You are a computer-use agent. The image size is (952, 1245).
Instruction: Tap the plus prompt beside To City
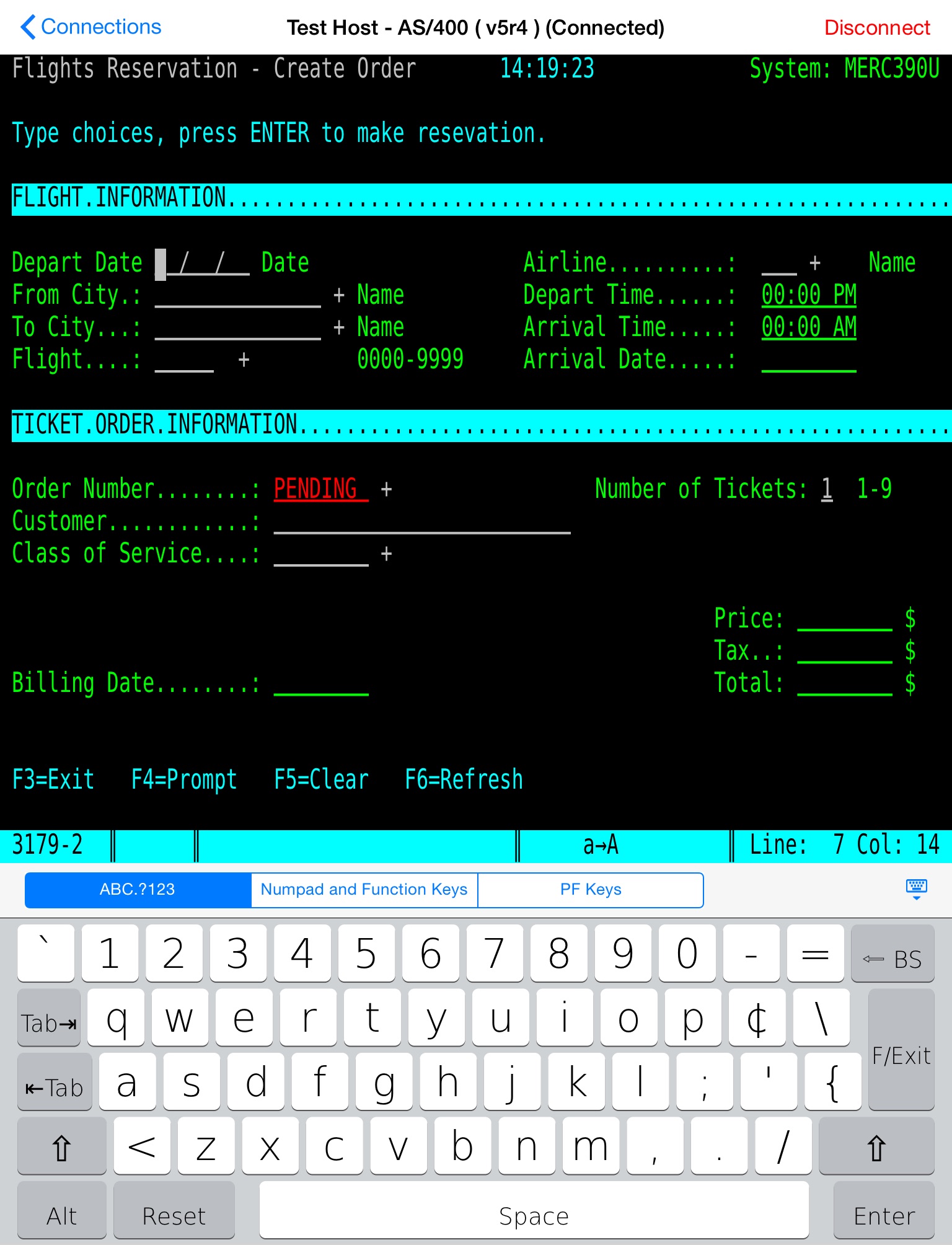pos(339,327)
